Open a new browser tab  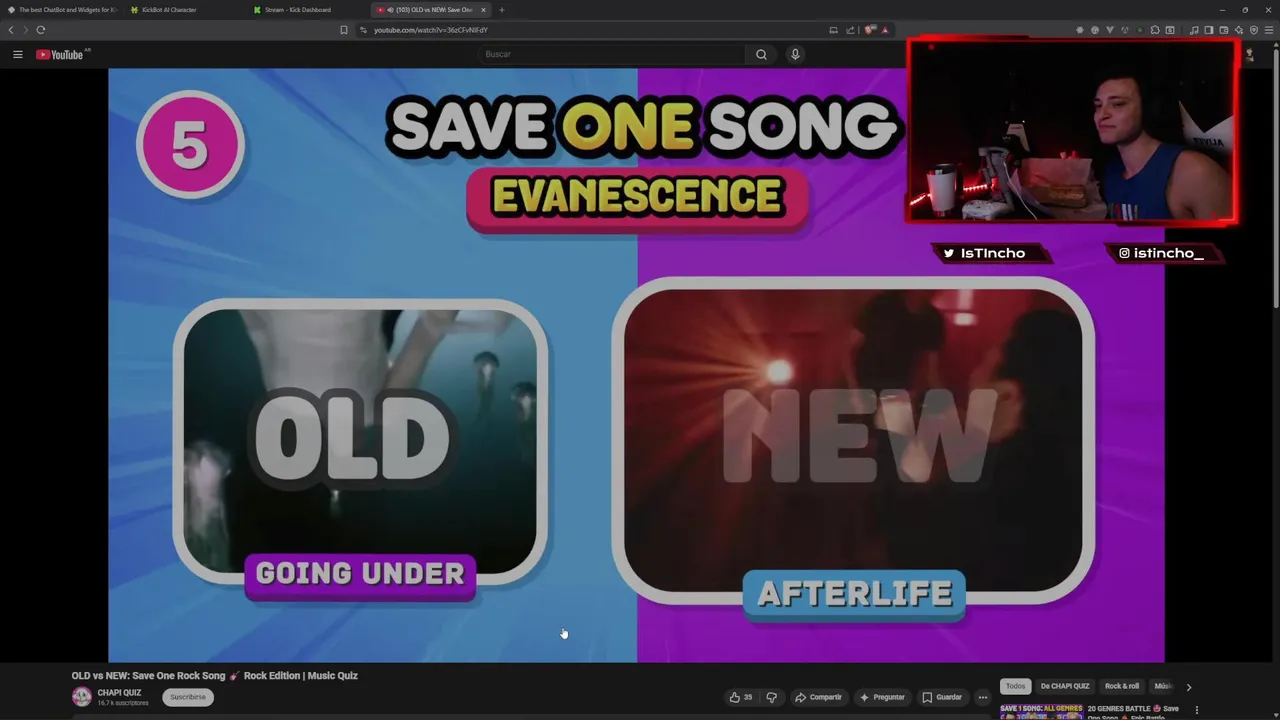(x=502, y=10)
